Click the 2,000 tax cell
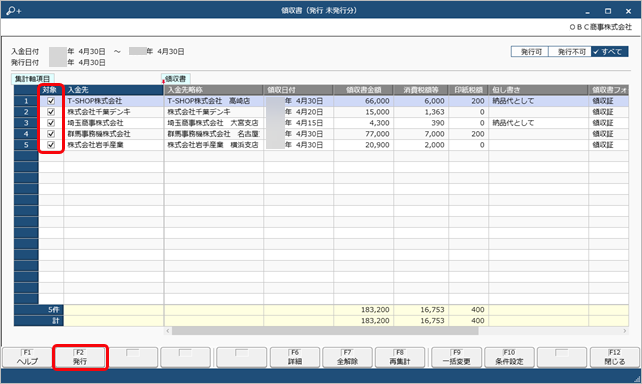 (x=421, y=145)
